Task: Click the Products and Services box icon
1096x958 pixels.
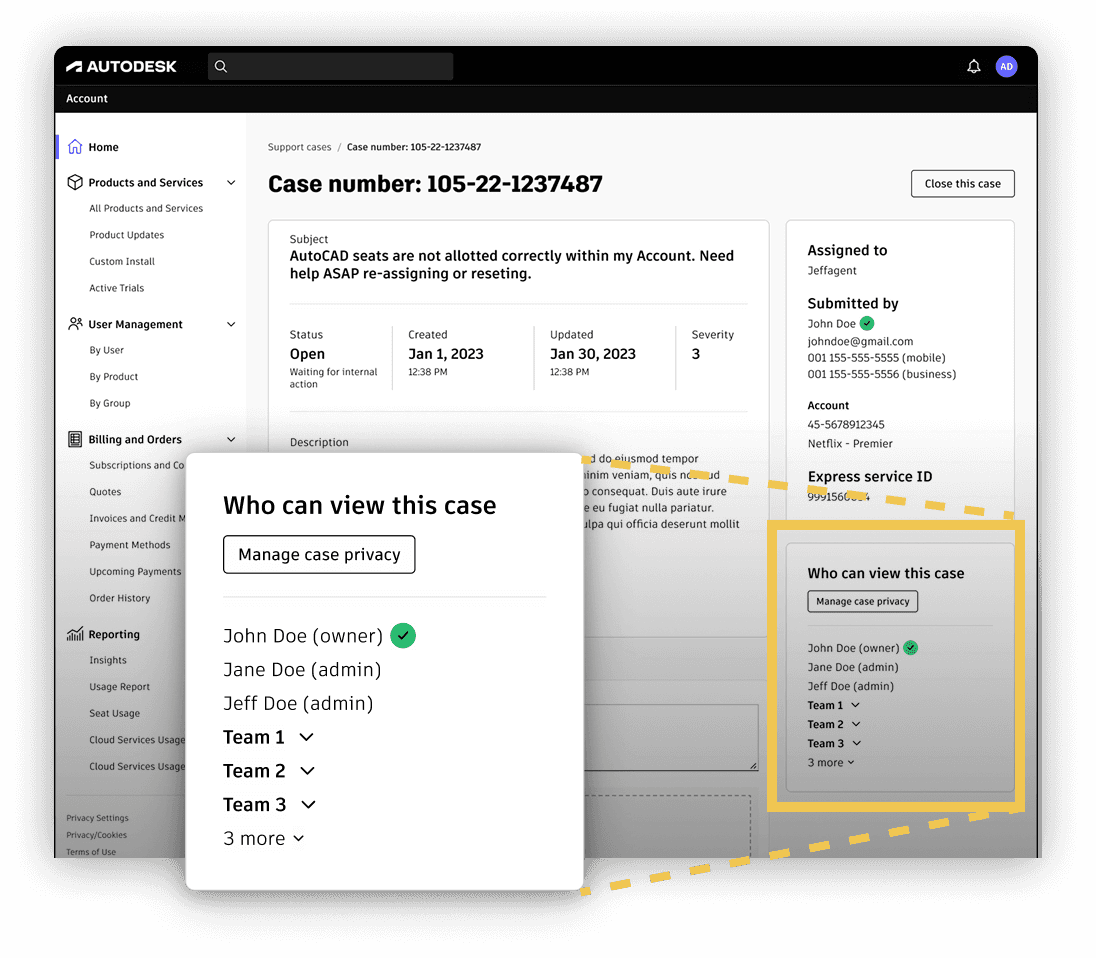Action: point(75,182)
